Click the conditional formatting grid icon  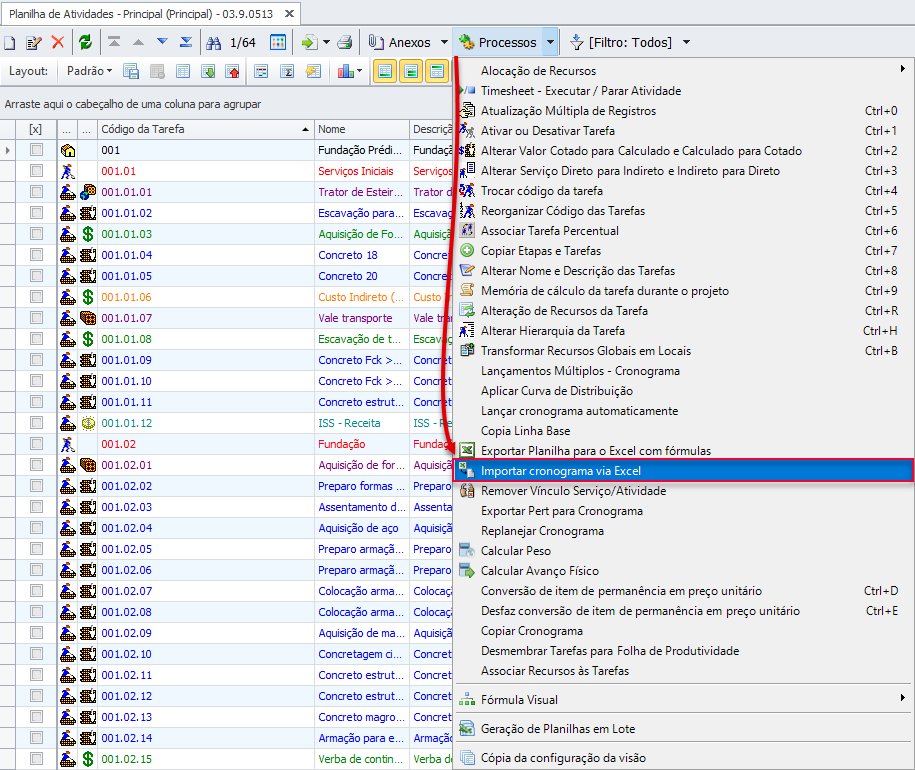[261, 71]
